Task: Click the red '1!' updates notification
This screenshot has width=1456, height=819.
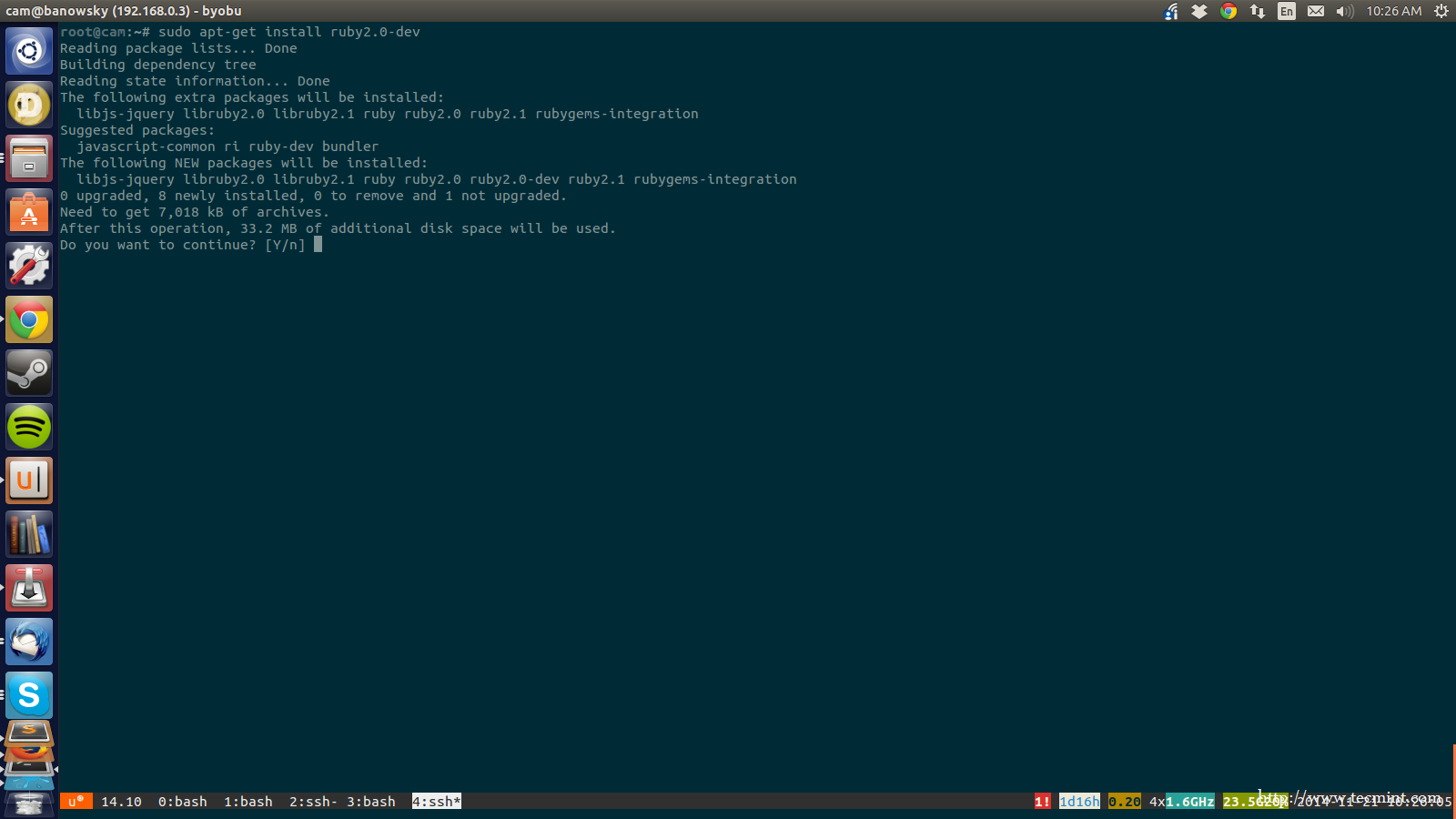Action: point(1043,802)
